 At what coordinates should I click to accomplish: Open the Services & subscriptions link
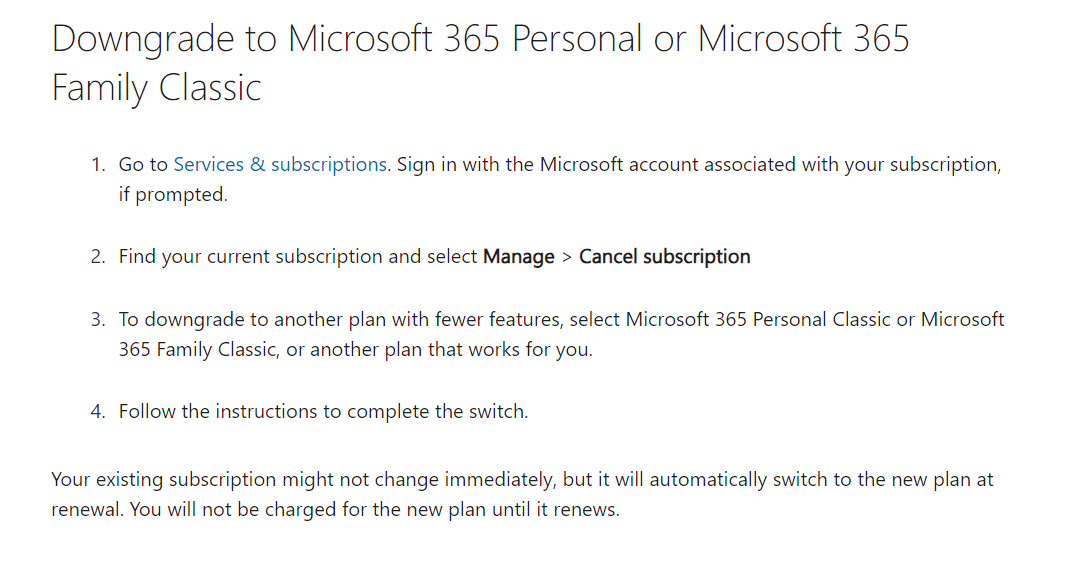280,165
